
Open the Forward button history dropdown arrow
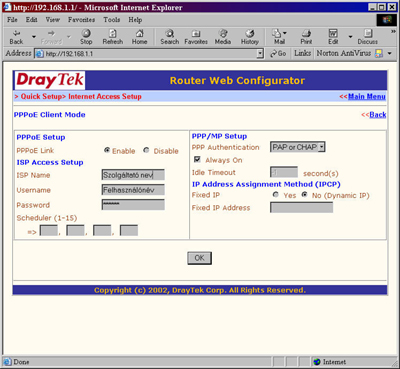69,36
